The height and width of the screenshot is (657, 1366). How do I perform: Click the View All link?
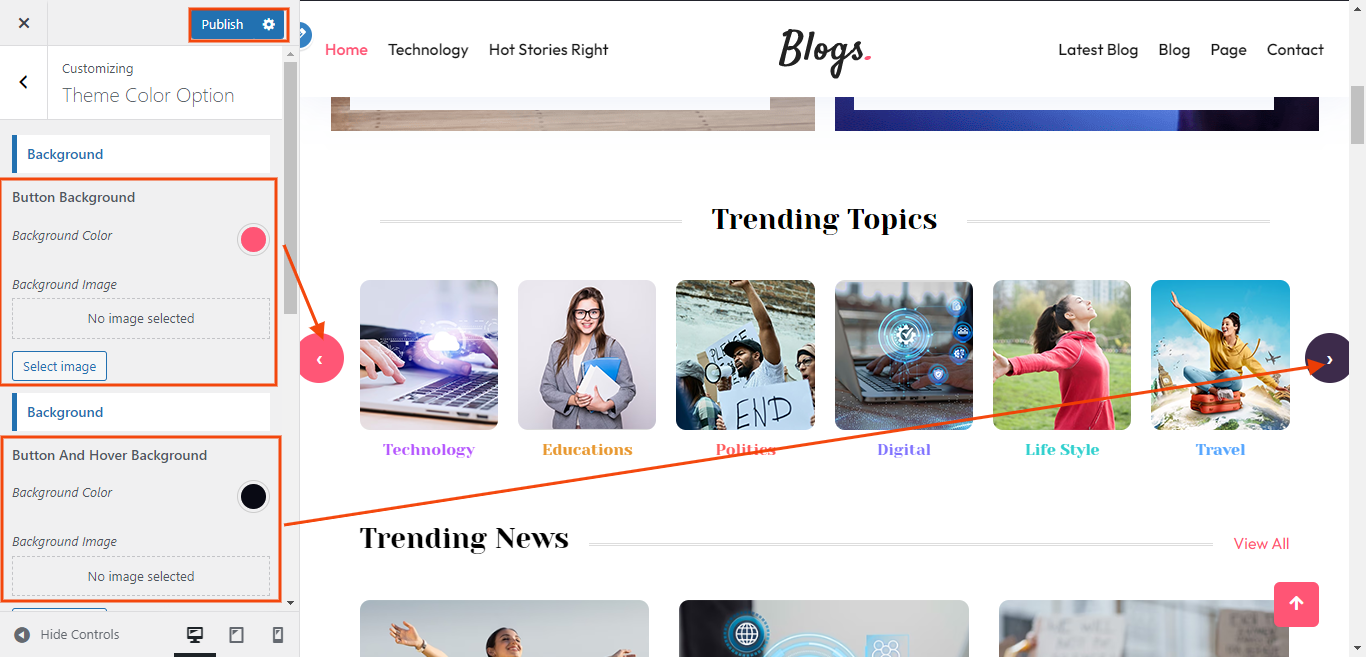click(1261, 544)
